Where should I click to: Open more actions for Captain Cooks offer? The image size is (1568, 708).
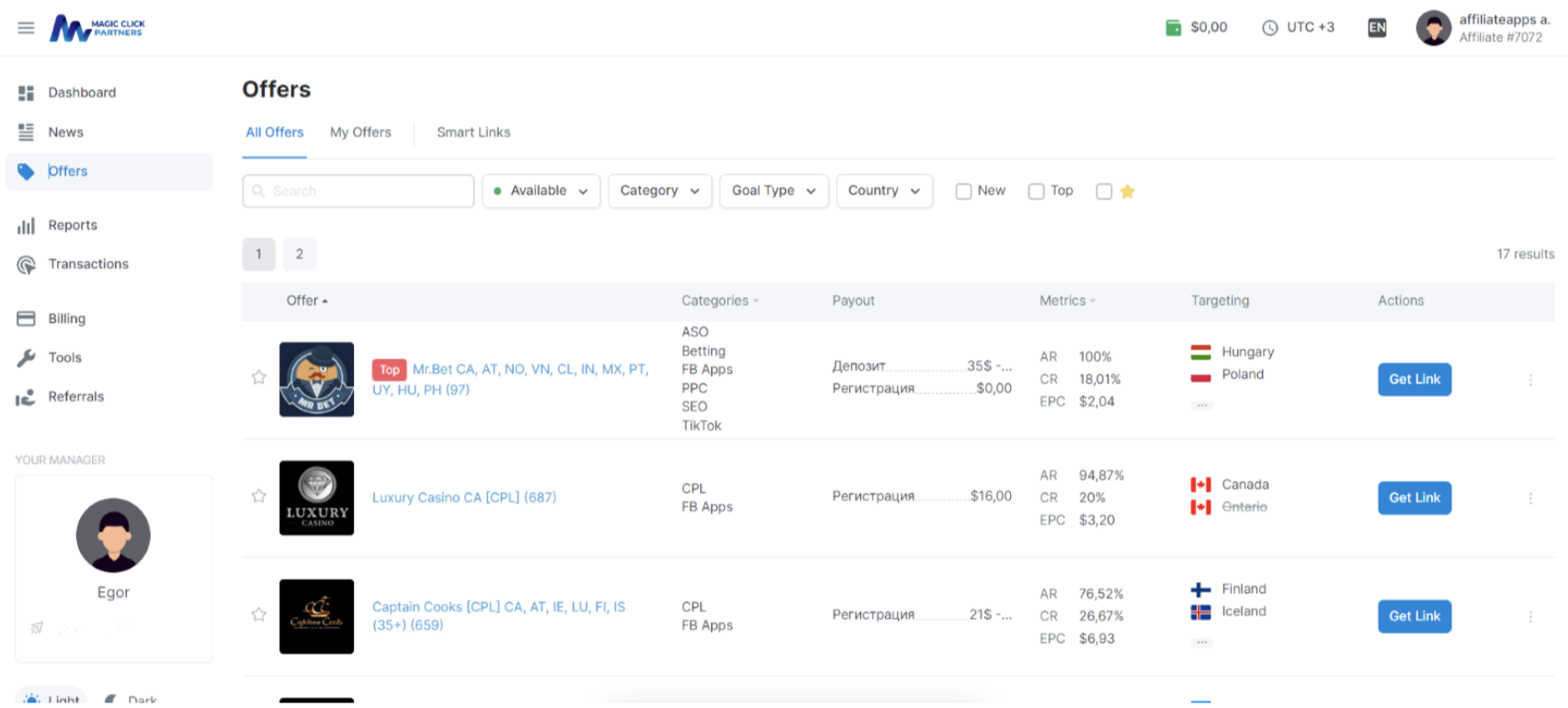click(x=1530, y=617)
